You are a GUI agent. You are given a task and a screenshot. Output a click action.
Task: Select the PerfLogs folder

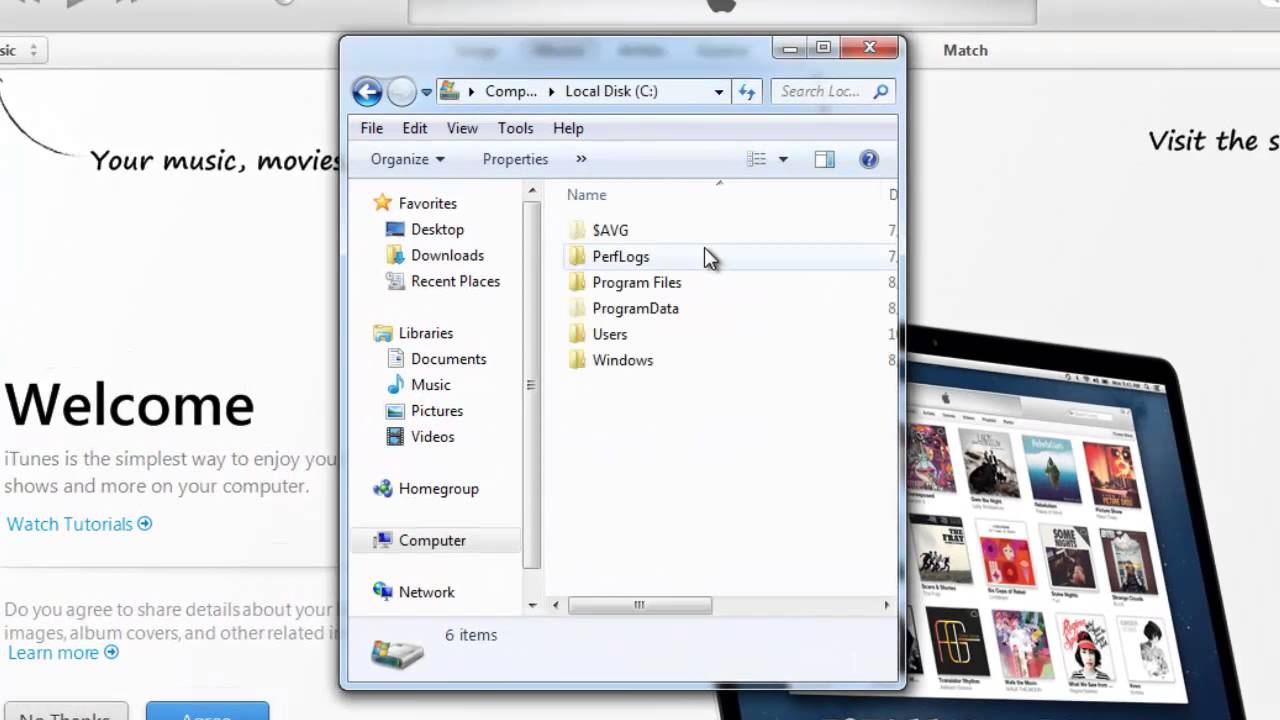pyautogui.click(x=620, y=256)
